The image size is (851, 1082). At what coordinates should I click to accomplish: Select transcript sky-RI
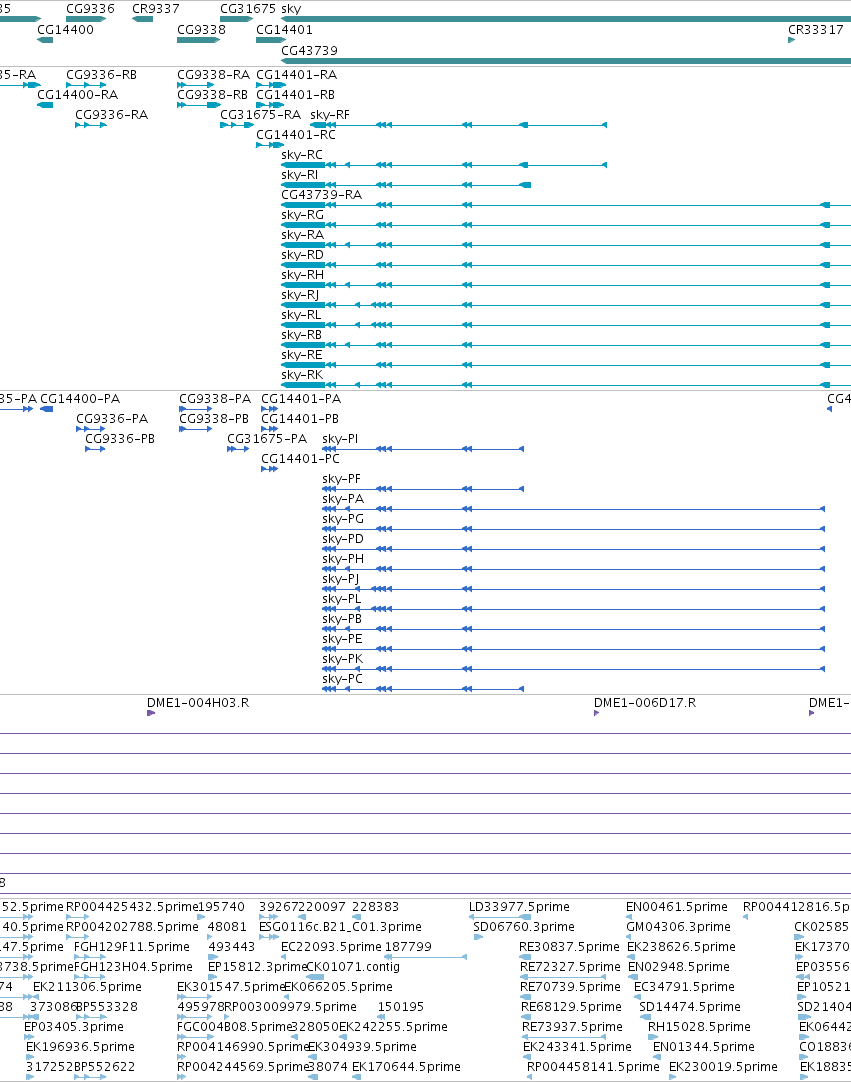(300, 175)
